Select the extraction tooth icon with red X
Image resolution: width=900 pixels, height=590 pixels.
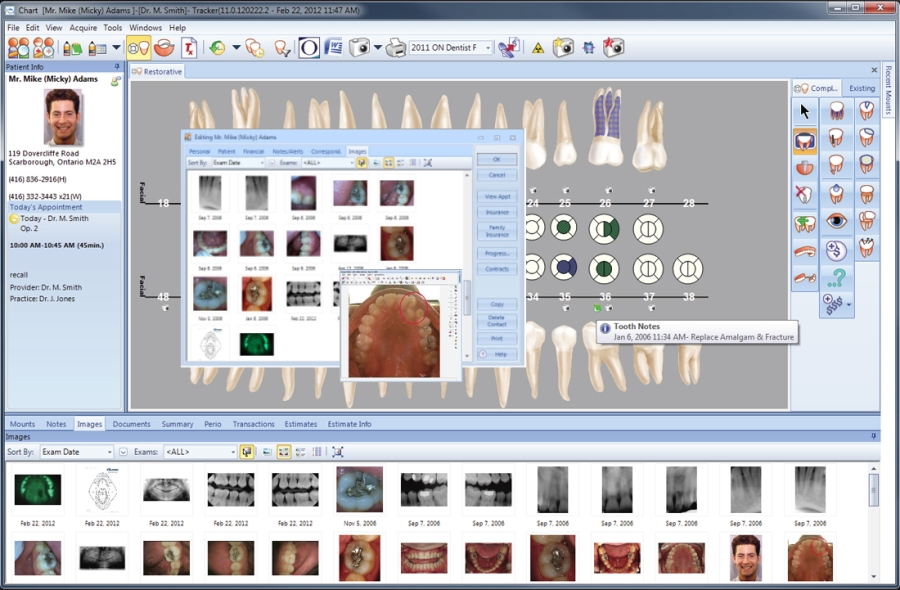click(805, 194)
